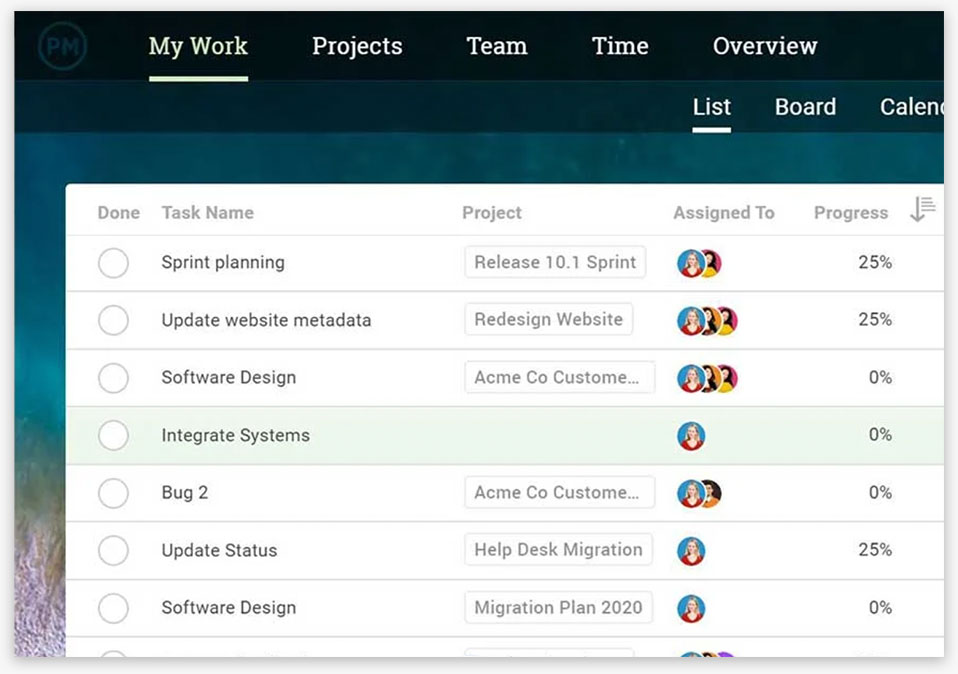Select the Update website metadata task name

[x=266, y=320]
